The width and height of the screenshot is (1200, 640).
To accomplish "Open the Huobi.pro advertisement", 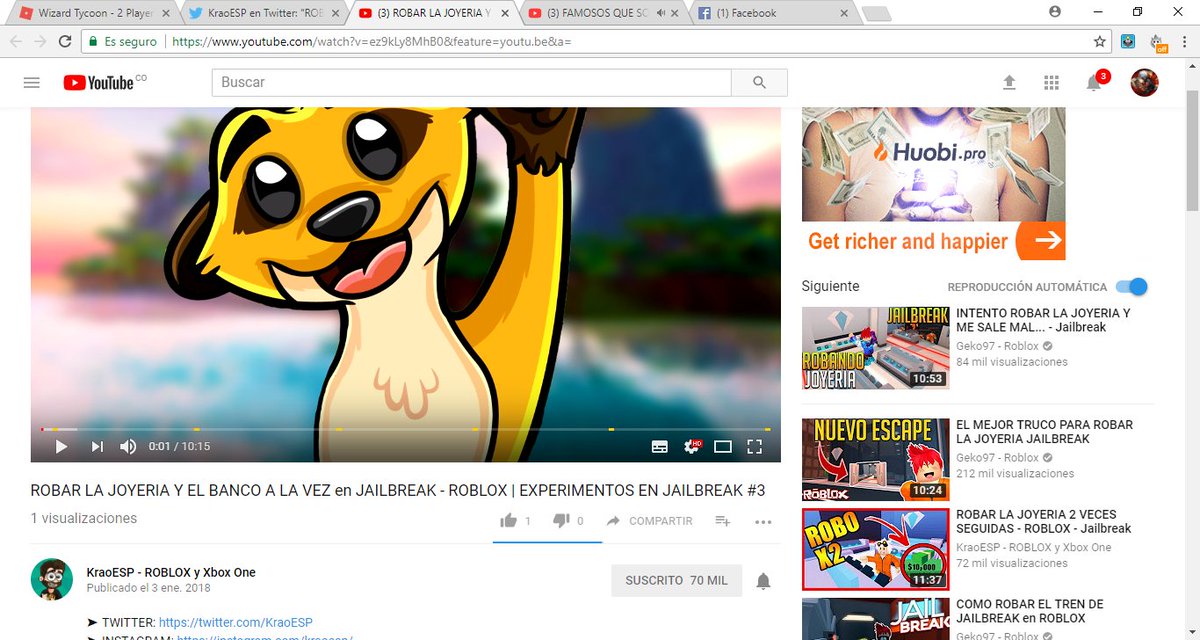I will [933, 183].
